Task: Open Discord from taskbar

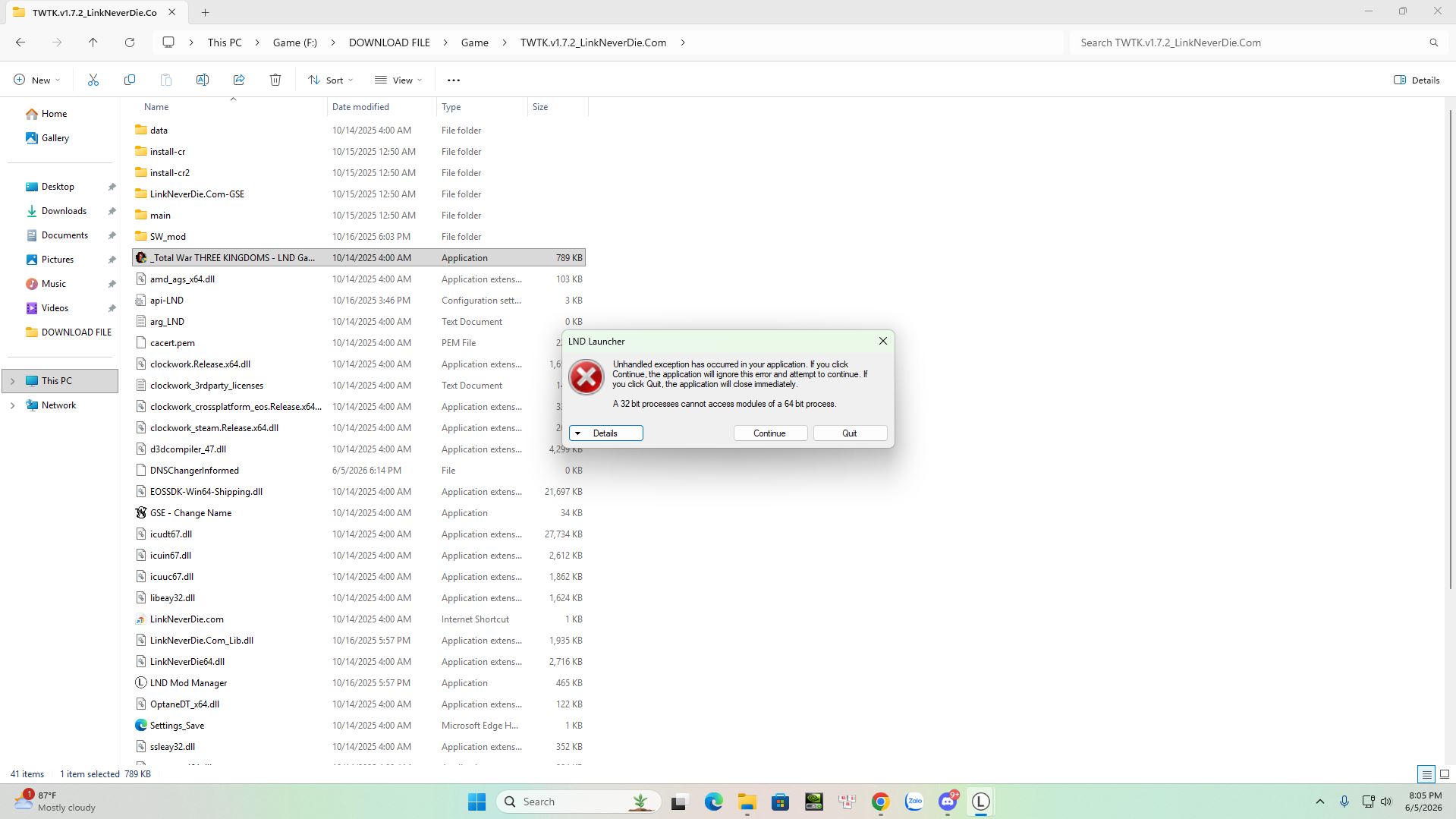Action: point(948,802)
